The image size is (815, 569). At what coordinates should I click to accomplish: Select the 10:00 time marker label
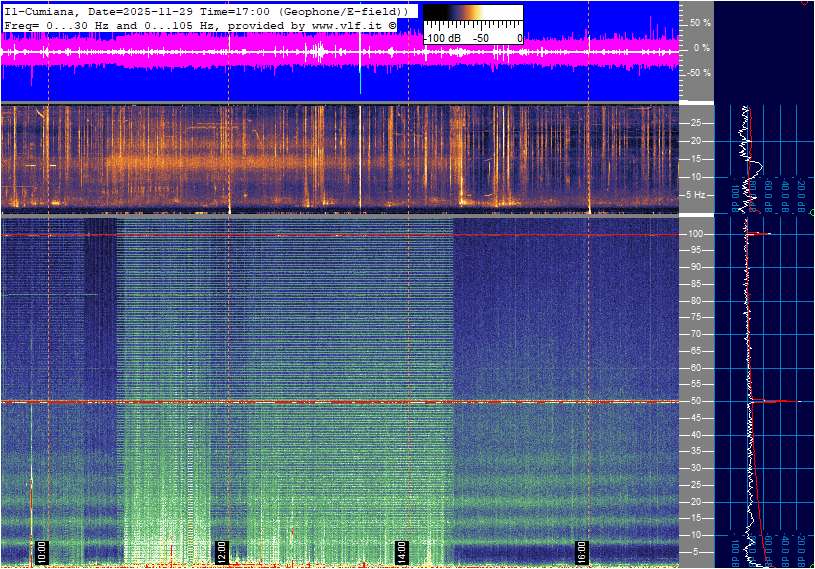(42, 551)
